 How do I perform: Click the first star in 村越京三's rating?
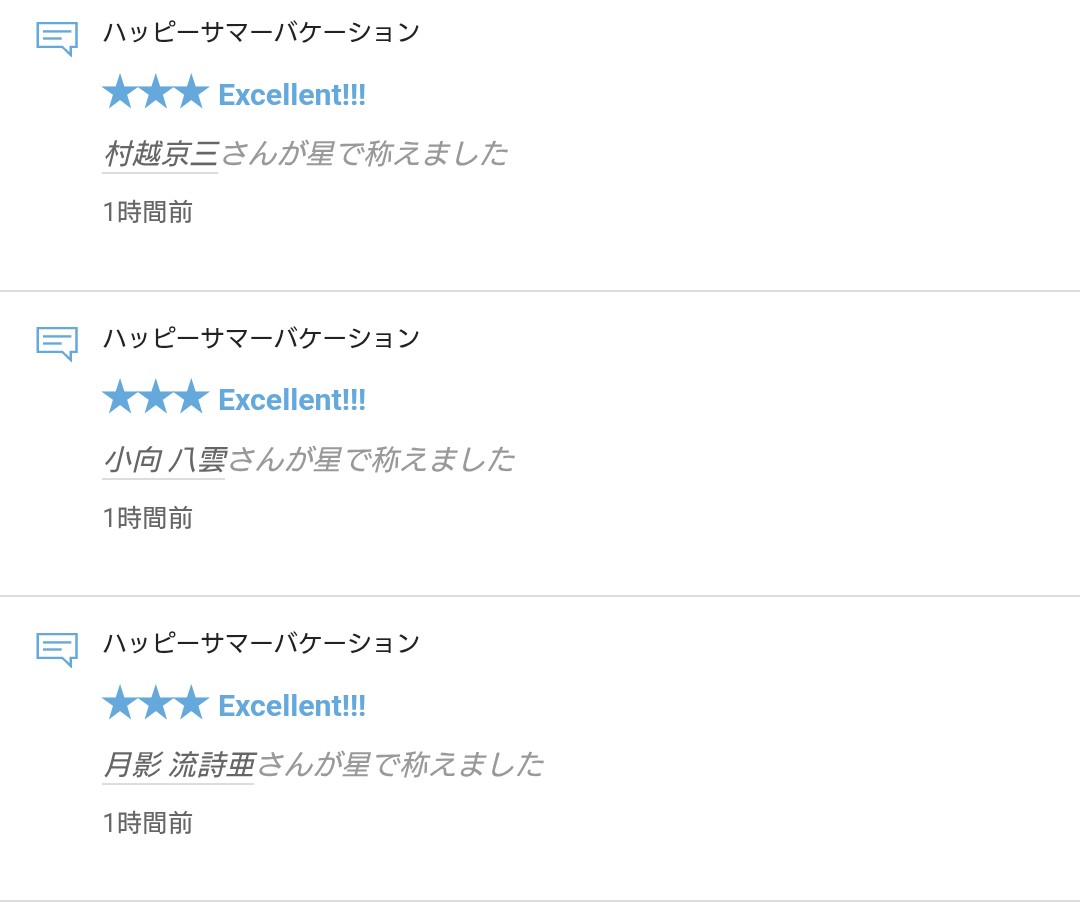[119, 94]
